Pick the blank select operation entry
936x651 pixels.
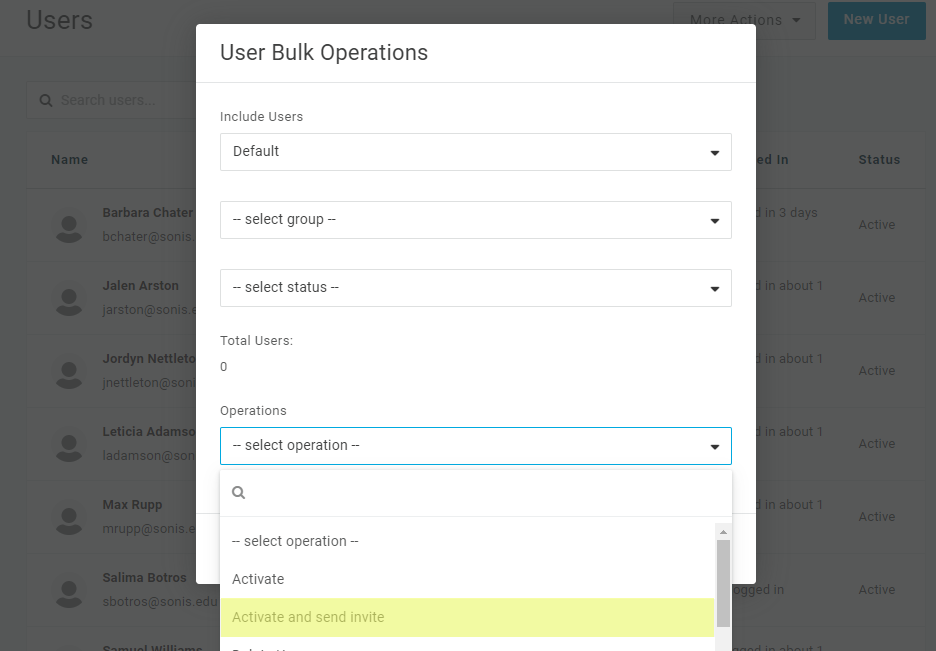295,541
